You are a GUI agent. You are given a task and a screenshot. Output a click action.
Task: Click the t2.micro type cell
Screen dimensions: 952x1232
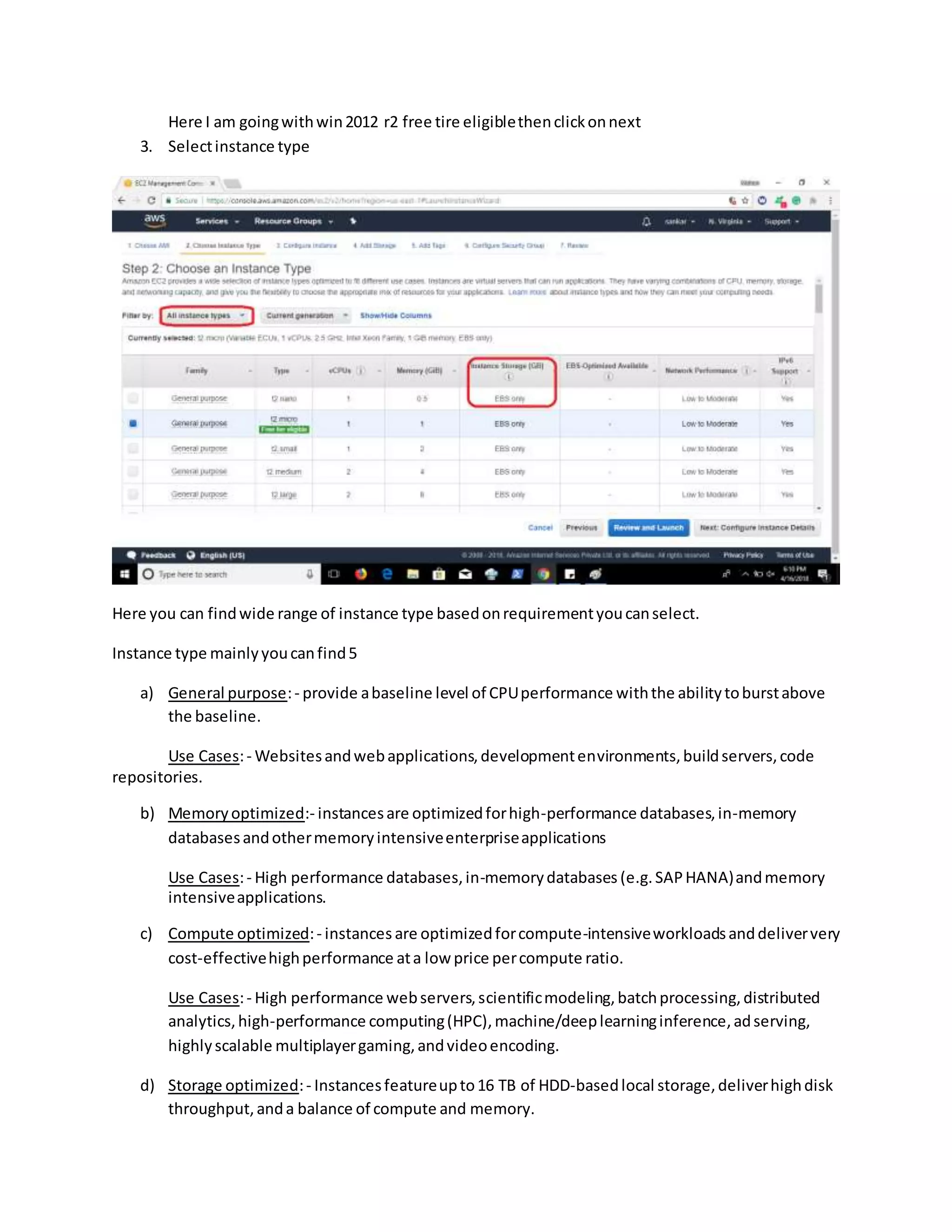point(284,423)
